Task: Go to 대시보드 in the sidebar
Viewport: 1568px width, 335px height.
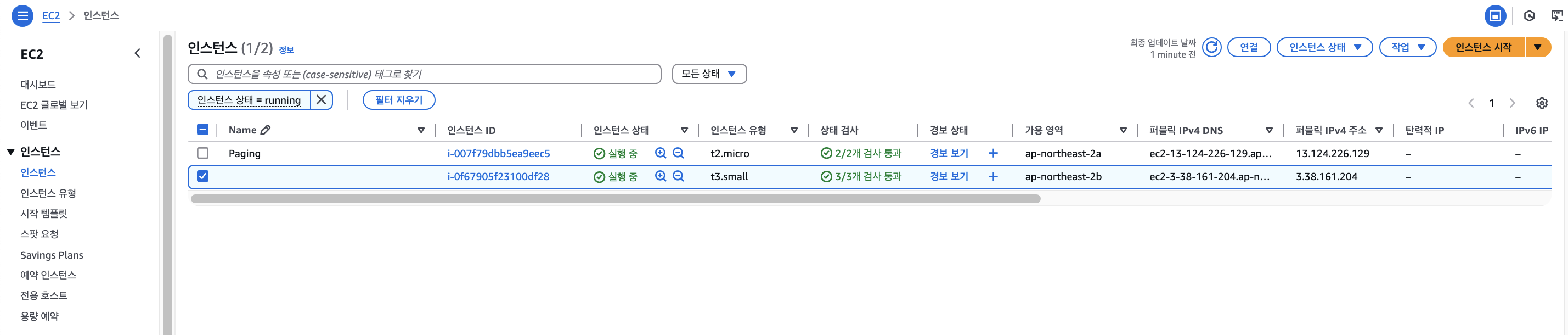Action: coord(38,85)
